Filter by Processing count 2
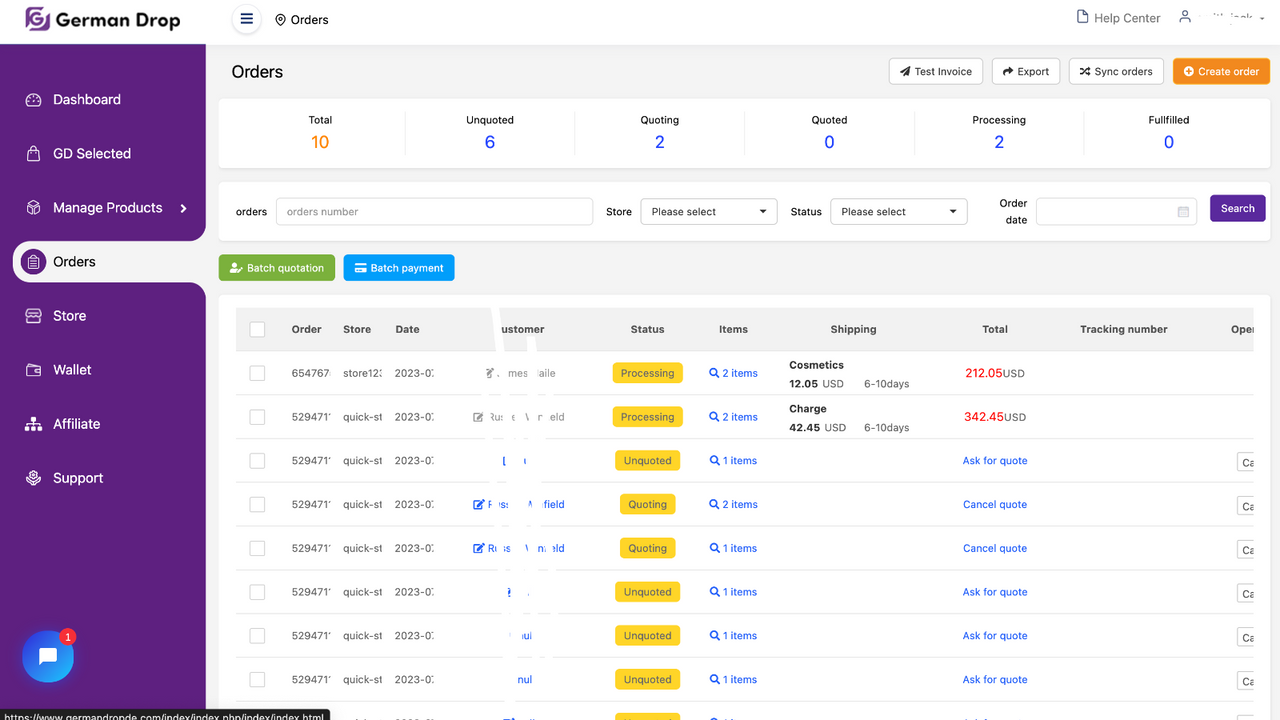This screenshot has height=720, width=1280. 999,142
